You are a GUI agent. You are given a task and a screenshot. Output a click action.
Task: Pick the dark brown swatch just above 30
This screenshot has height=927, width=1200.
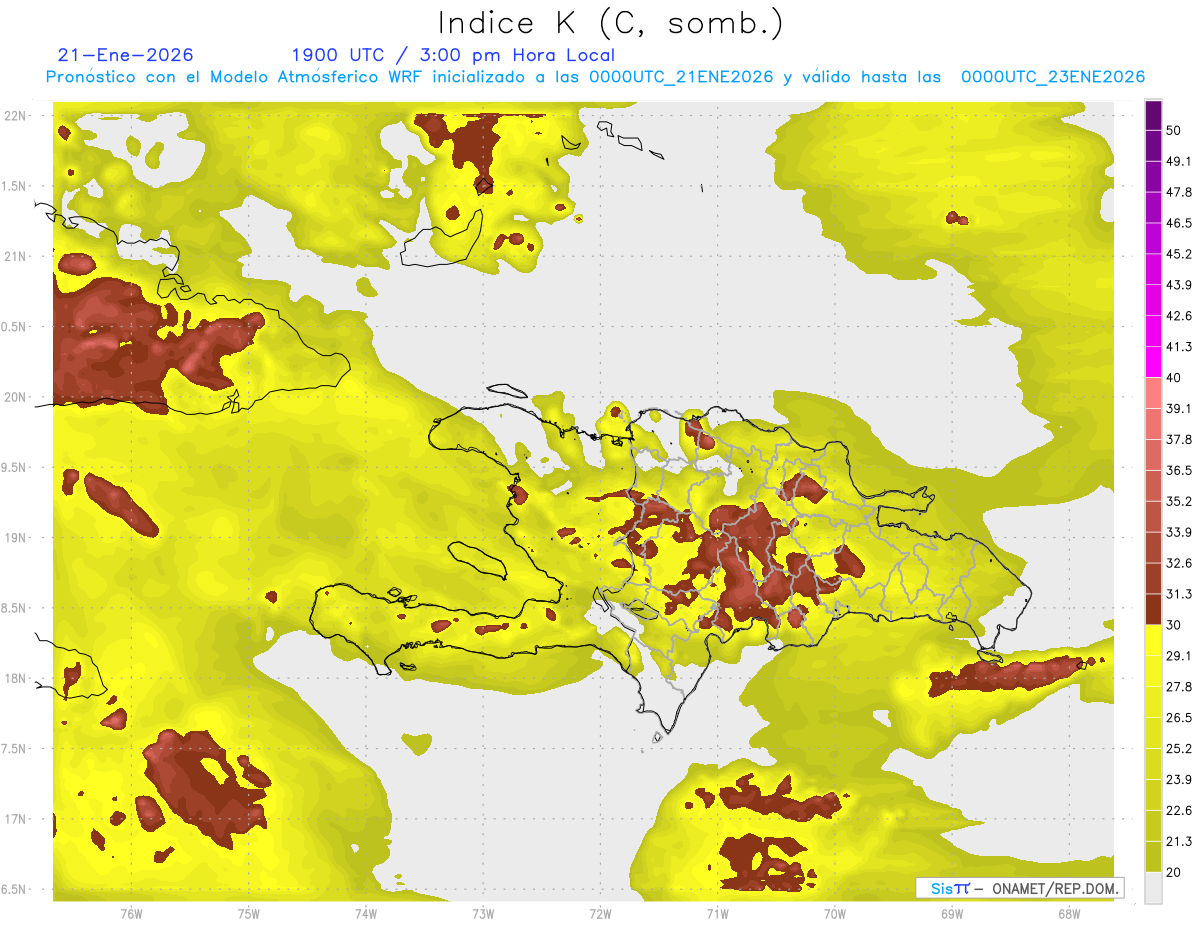[1153, 609]
